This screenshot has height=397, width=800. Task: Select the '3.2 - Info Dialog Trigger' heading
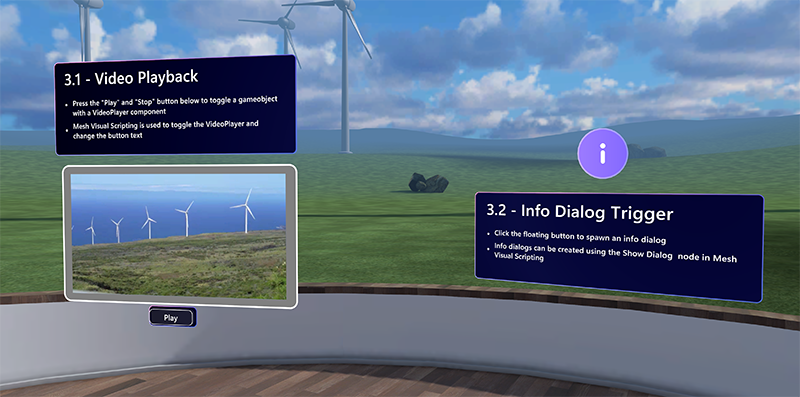coord(580,213)
